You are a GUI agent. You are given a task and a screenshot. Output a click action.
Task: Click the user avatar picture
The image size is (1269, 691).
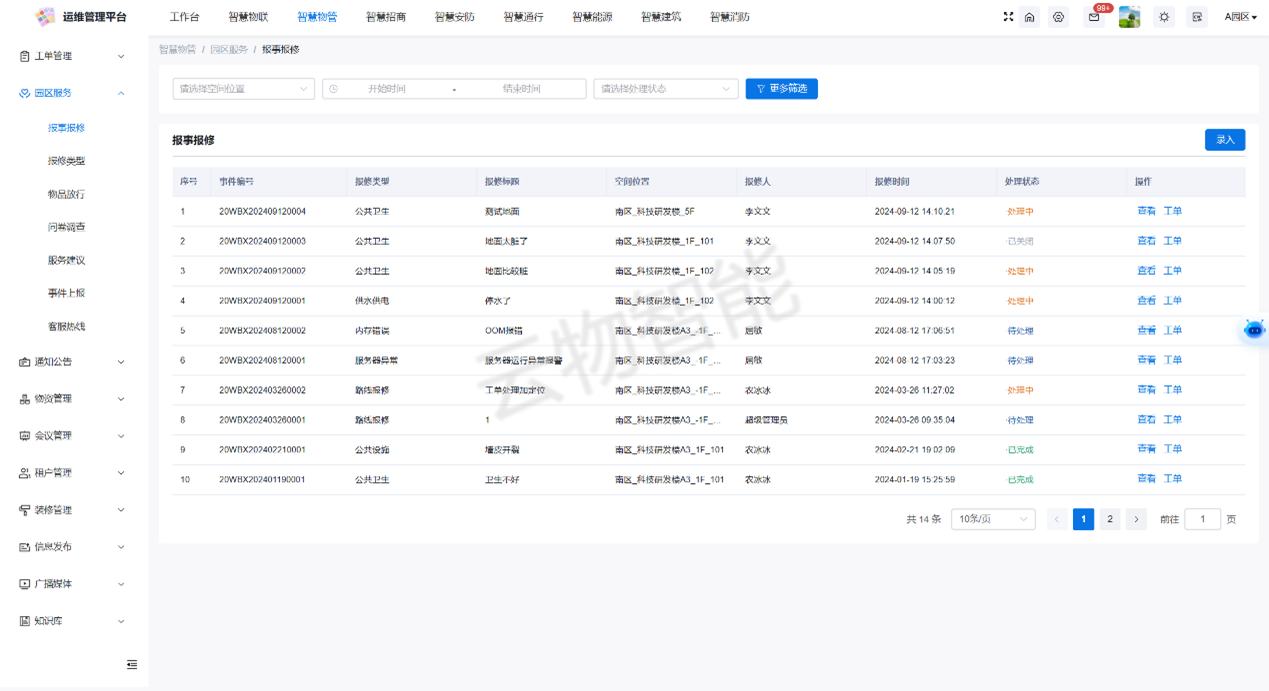click(x=1129, y=17)
